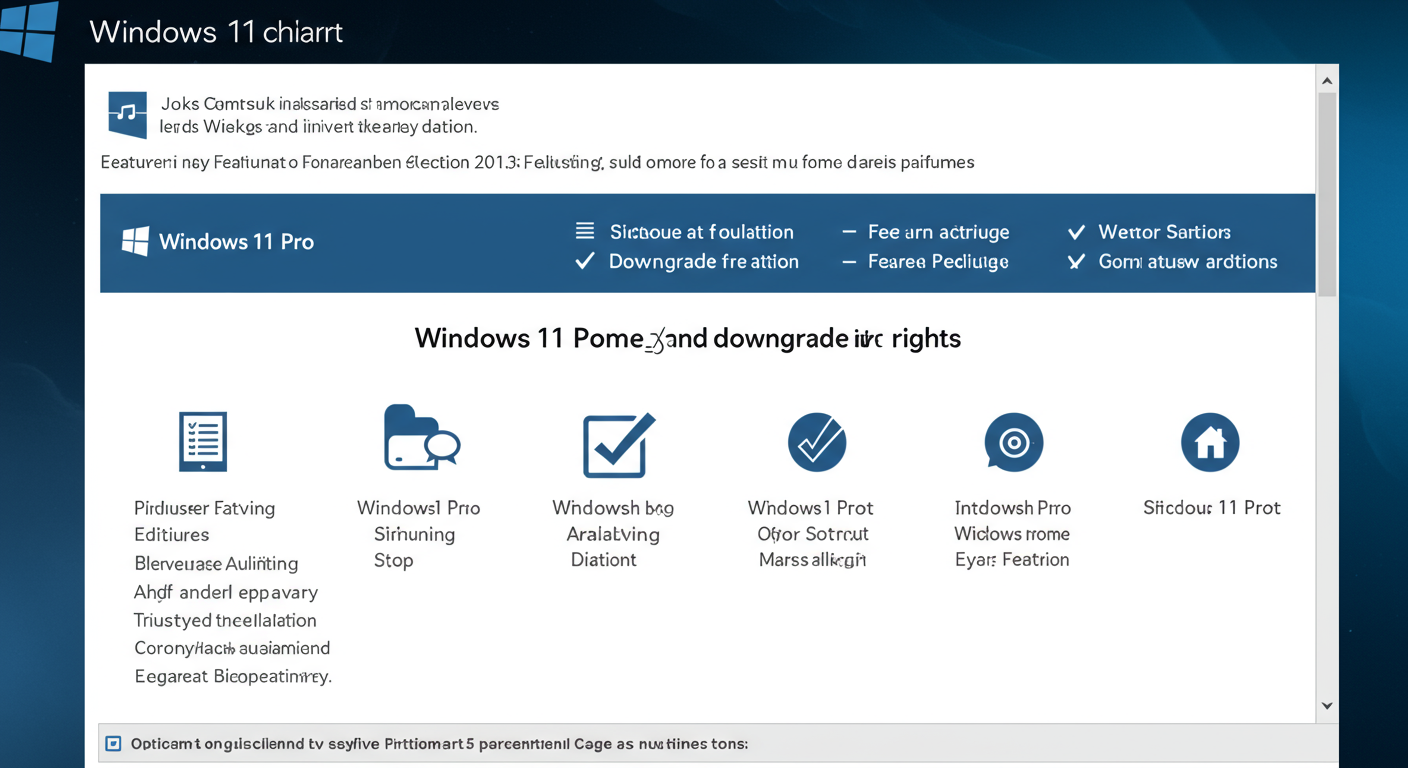Click the square checkbox icon above 'Wndowsh bag'
The width and height of the screenshot is (1408, 768).
[x=618, y=444]
